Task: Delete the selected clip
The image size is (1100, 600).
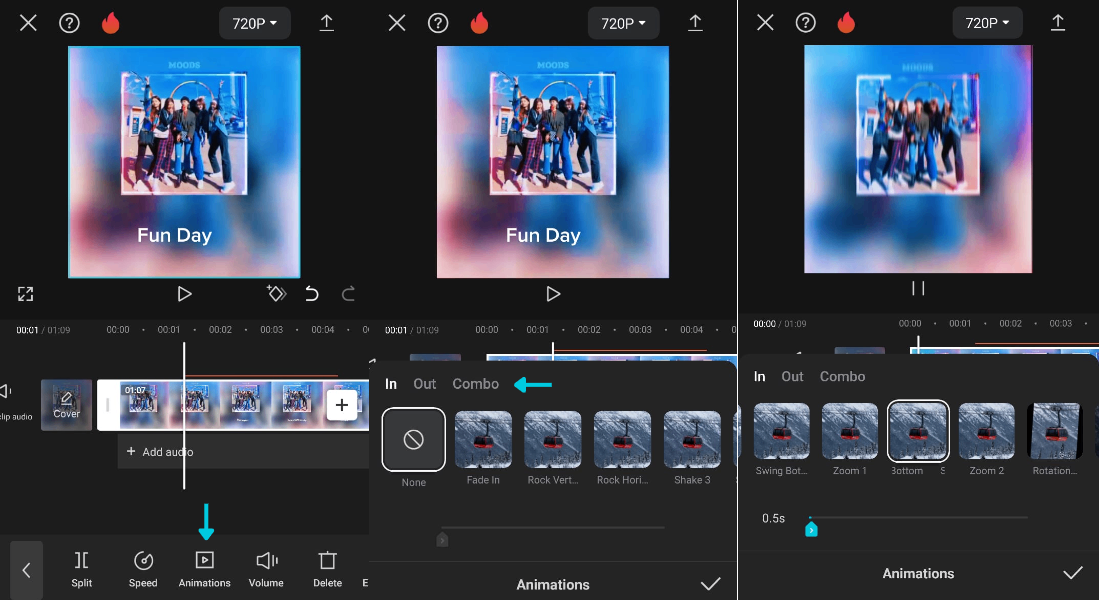Action: tap(327, 569)
